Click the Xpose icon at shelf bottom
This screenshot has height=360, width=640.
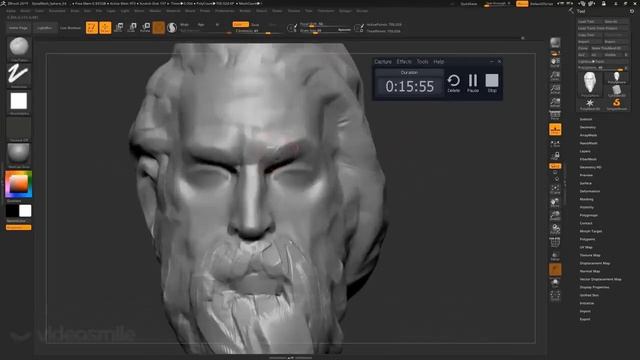tap(555, 296)
